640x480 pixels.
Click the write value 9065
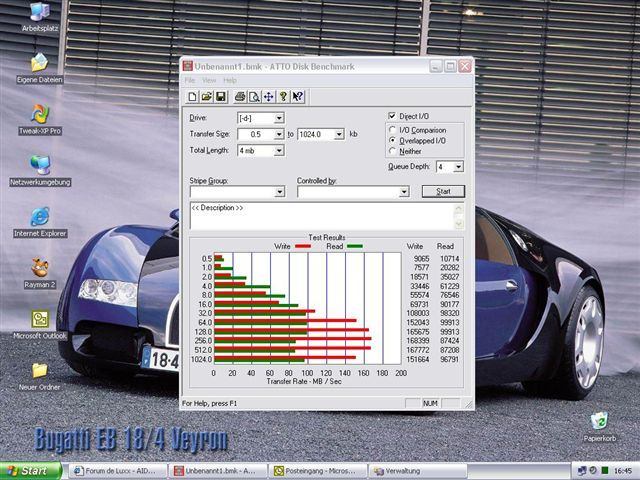(421, 259)
